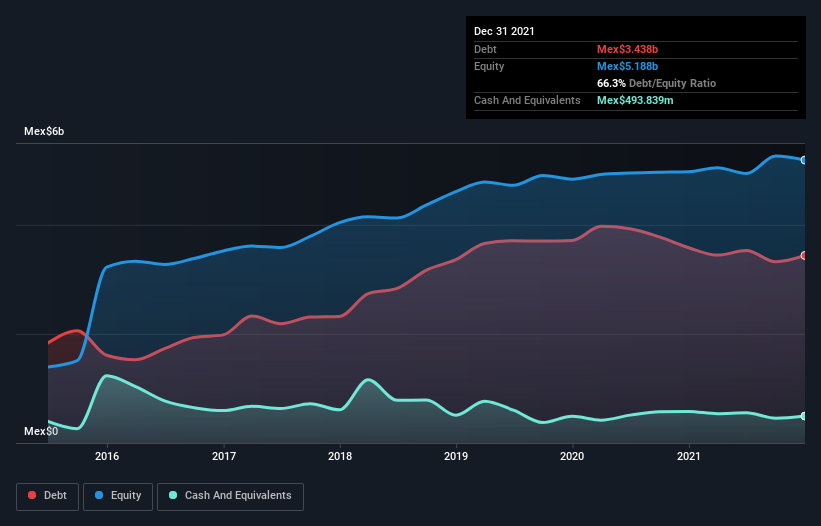821x526 pixels.
Task: Select the blue Equity endpoint marker
Action: (x=804, y=160)
